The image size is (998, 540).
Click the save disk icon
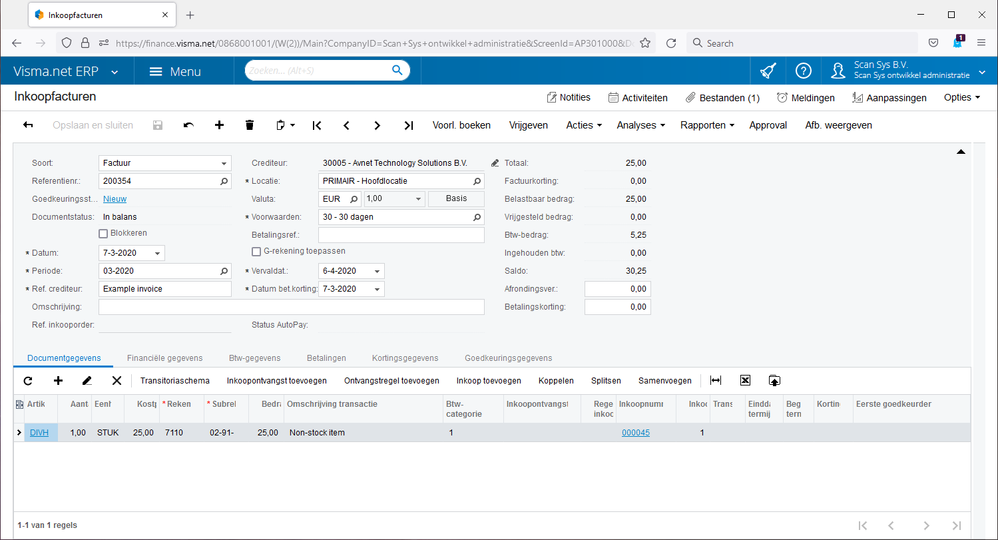coord(158,125)
